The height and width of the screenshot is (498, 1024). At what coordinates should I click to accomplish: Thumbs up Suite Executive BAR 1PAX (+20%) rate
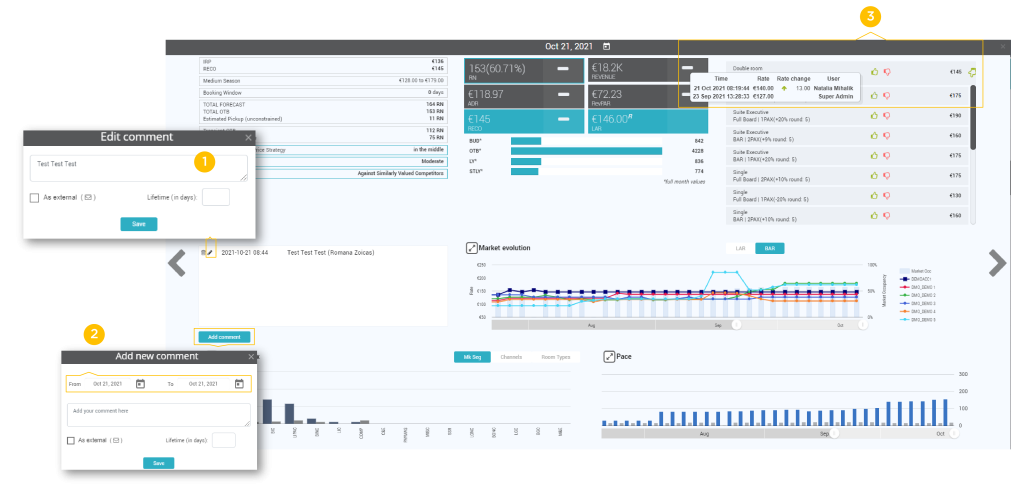pos(874,155)
